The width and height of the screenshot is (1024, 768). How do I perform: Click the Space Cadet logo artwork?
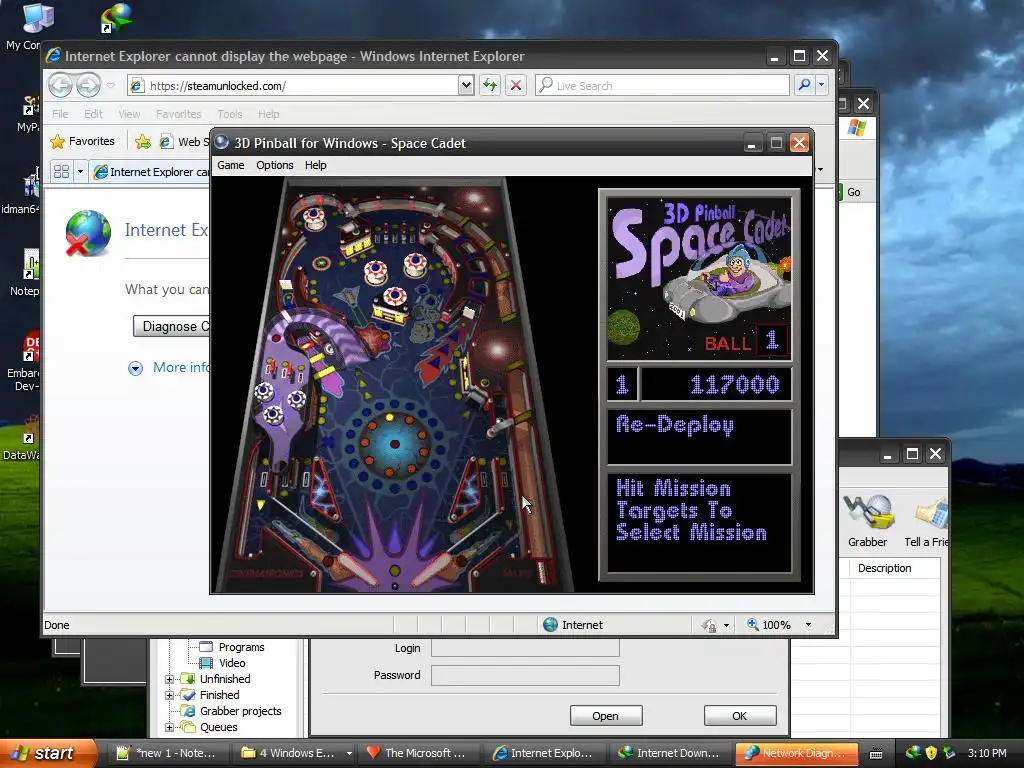699,279
